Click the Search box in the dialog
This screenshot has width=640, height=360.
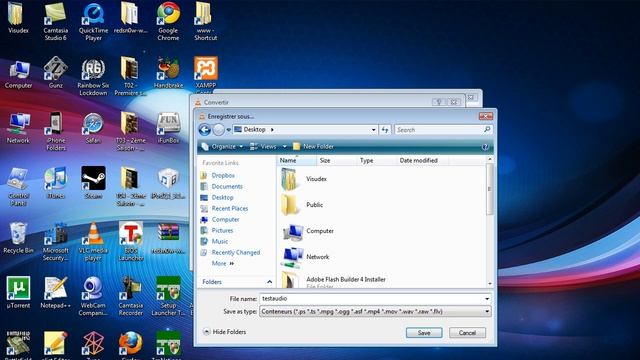(443, 130)
